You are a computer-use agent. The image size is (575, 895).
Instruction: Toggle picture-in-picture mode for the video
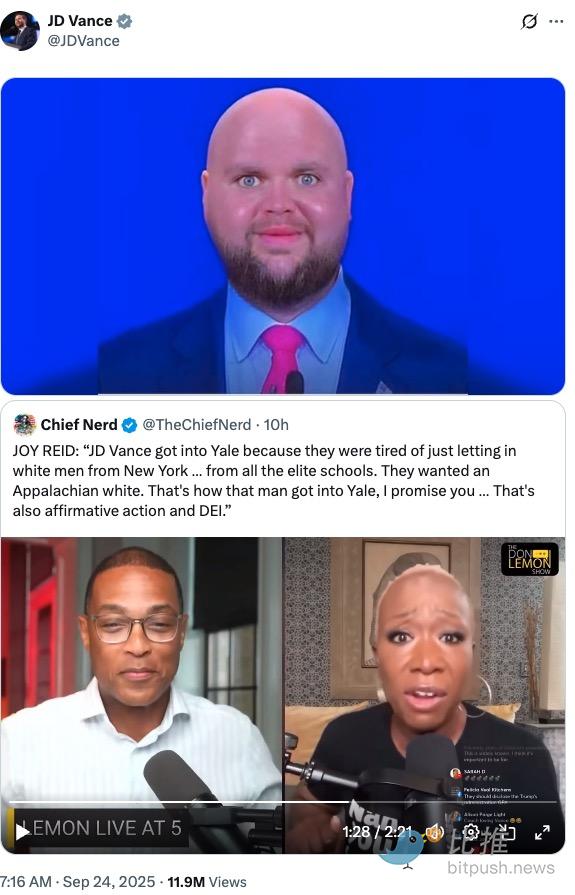pos(506,833)
